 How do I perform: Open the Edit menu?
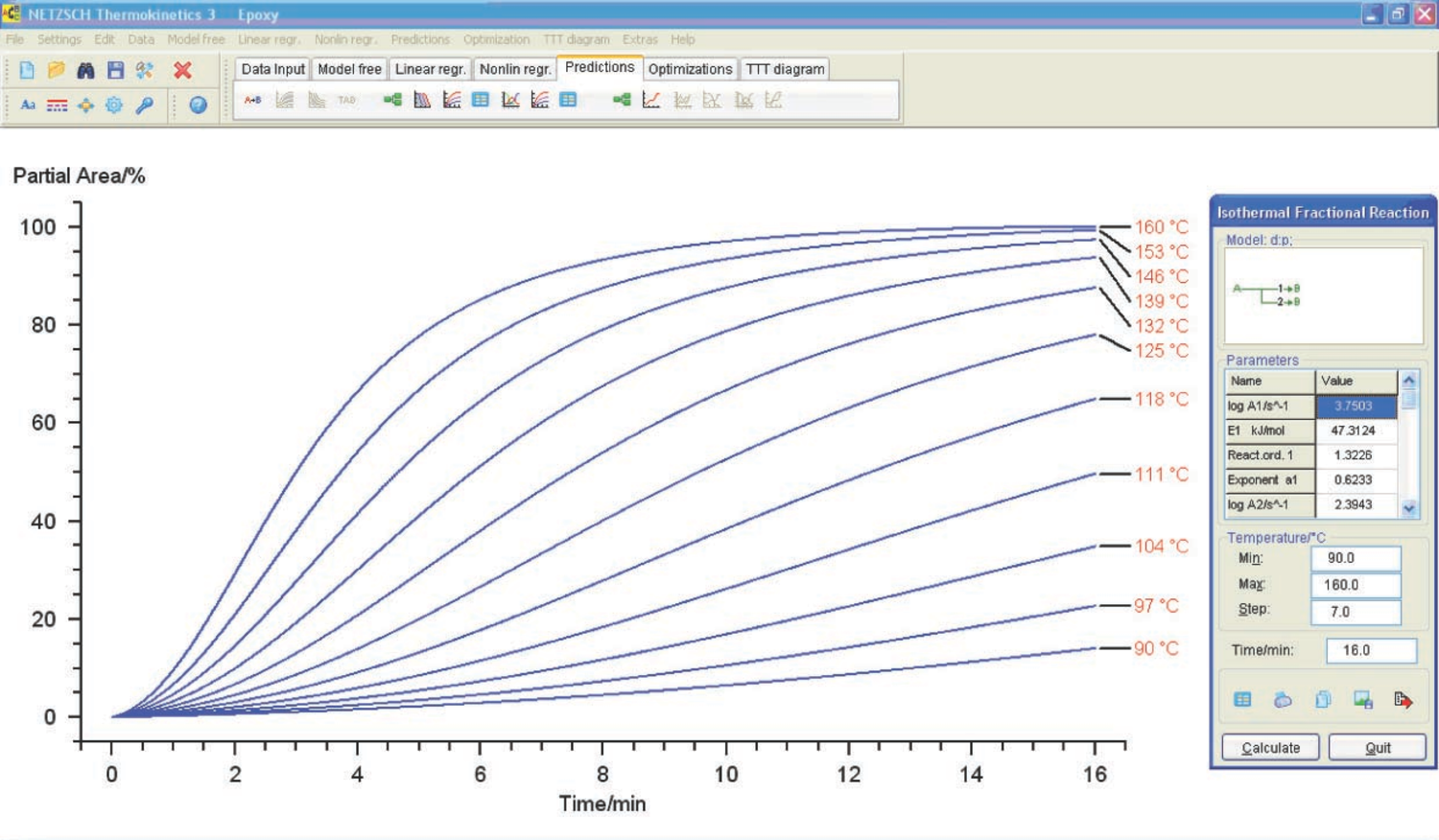[x=105, y=39]
